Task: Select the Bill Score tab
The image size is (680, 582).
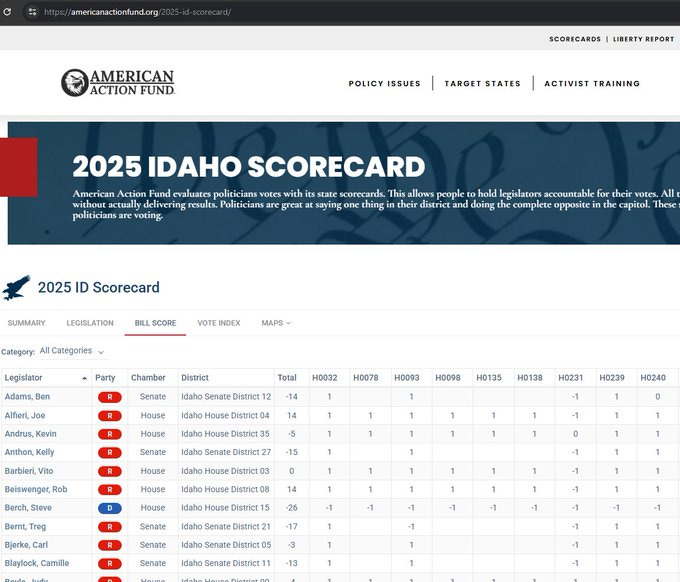Action: (155, 323)
